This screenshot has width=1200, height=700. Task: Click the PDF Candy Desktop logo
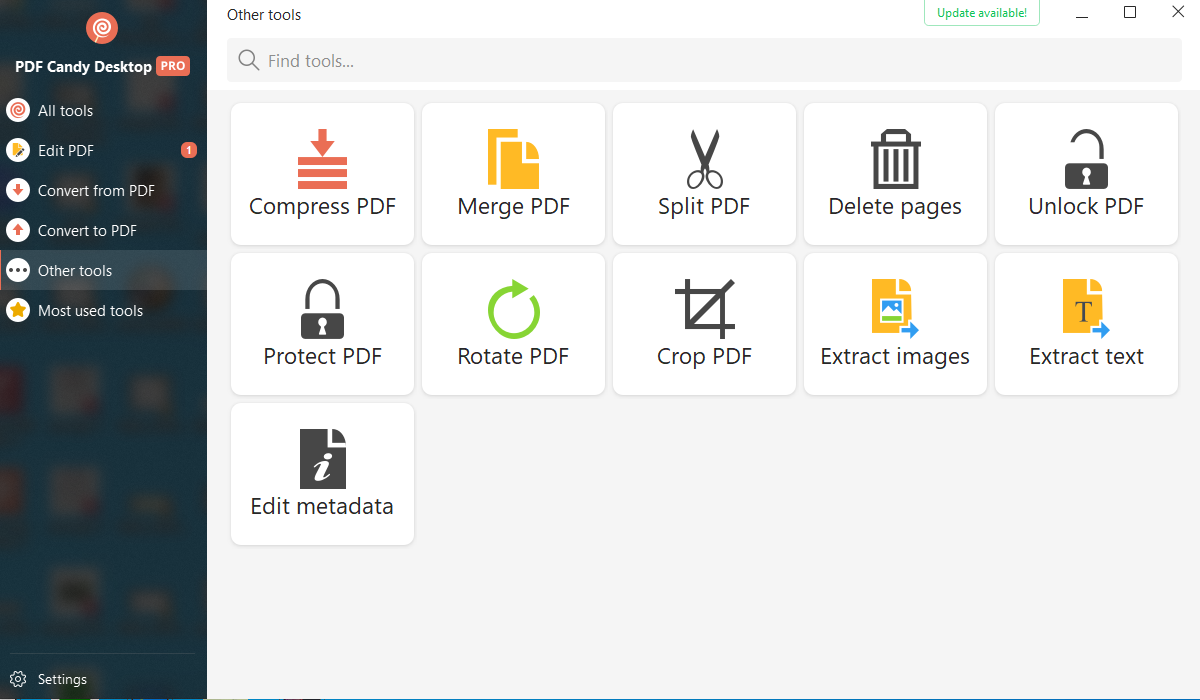click(x=102, y=28)
